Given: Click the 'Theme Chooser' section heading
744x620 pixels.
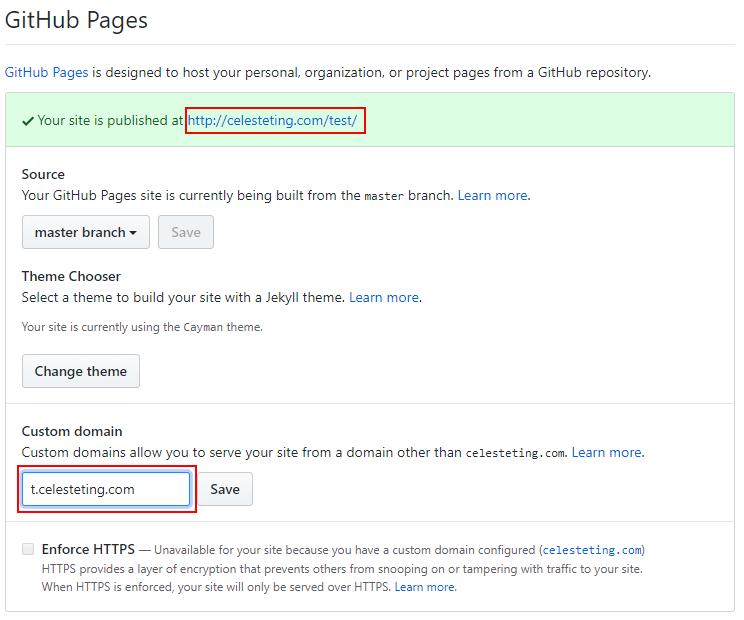Looking at the screenshot, I should point(71,276).
